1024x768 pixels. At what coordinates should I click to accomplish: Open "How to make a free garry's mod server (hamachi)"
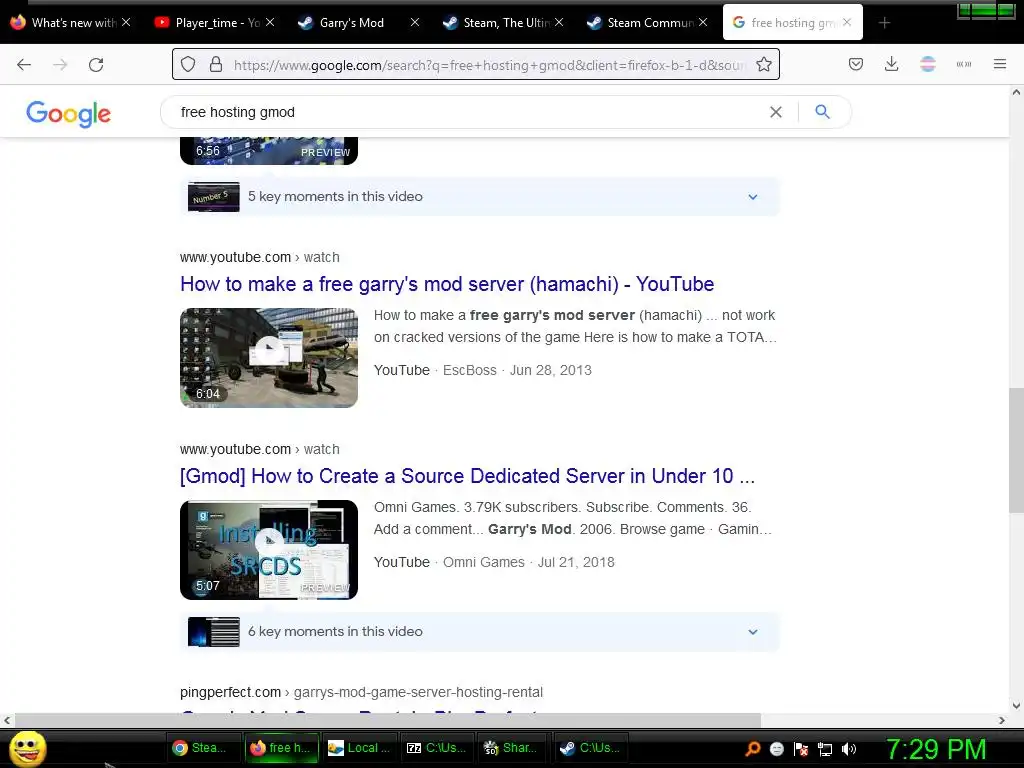[447, 284]
